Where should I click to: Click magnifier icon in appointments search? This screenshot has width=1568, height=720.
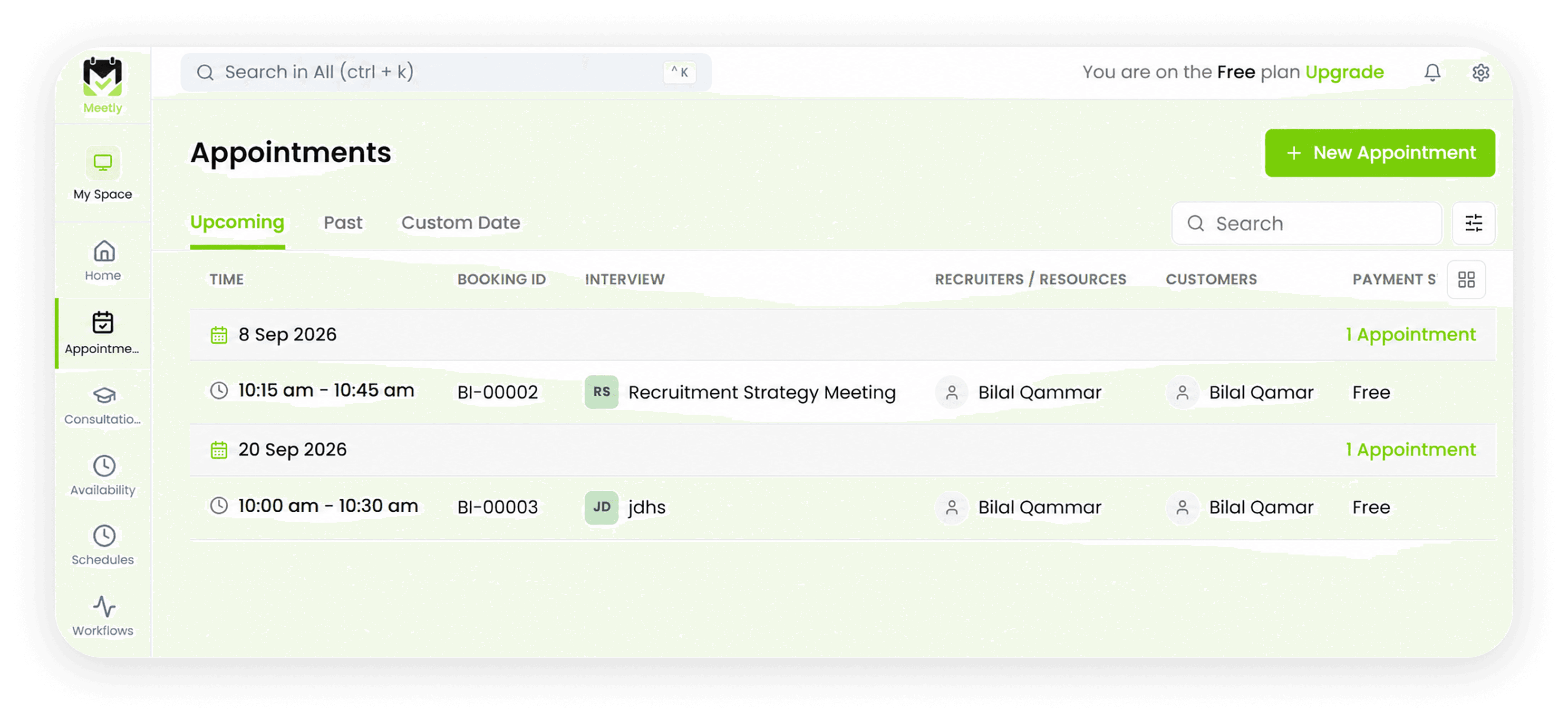pos(1195,224)
